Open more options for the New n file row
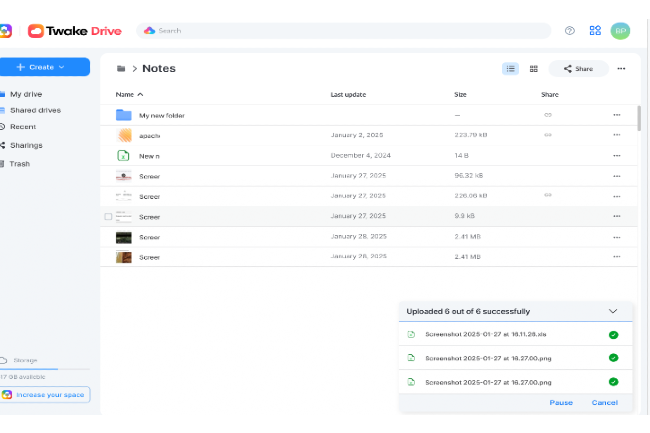This screenshot has width=650, height=433. click(616, 155)
